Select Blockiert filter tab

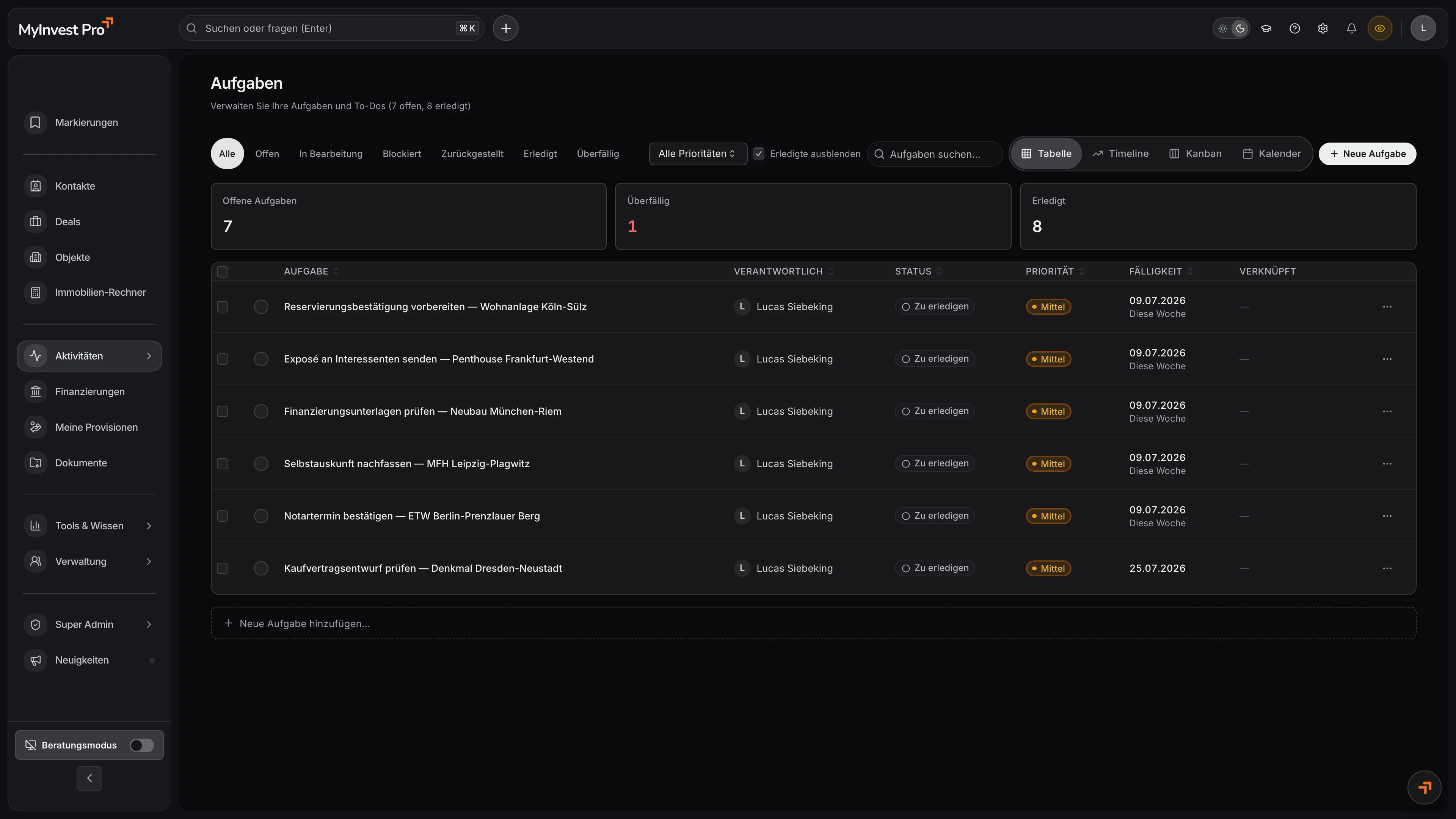(401, 154)
